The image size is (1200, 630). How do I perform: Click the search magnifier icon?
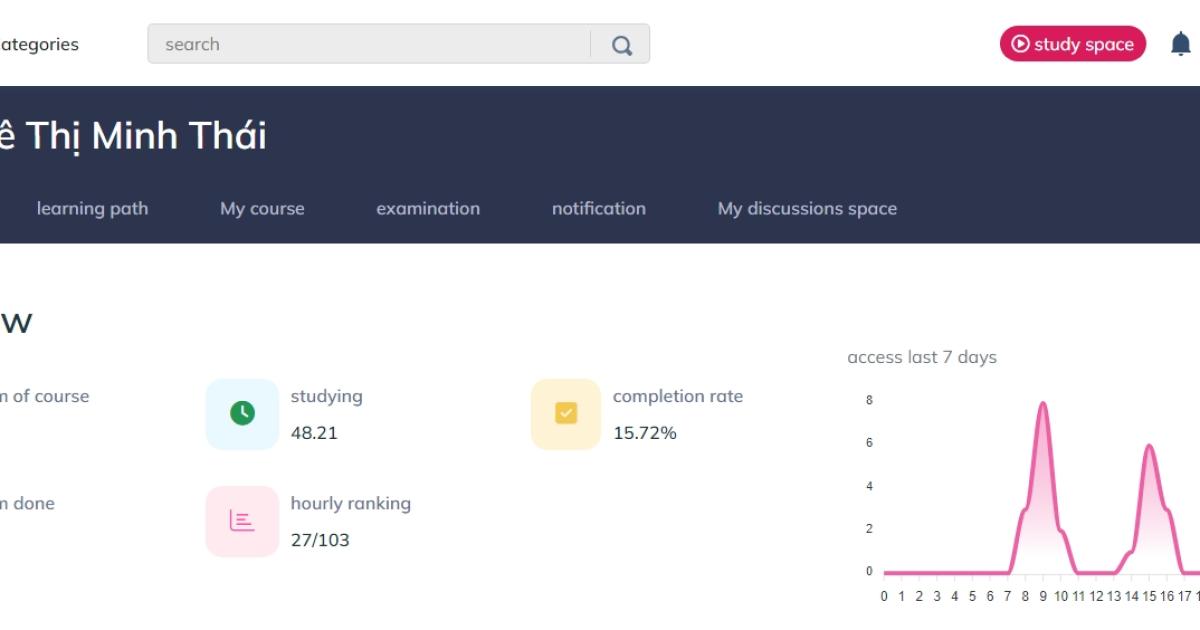tap(622, 45)
